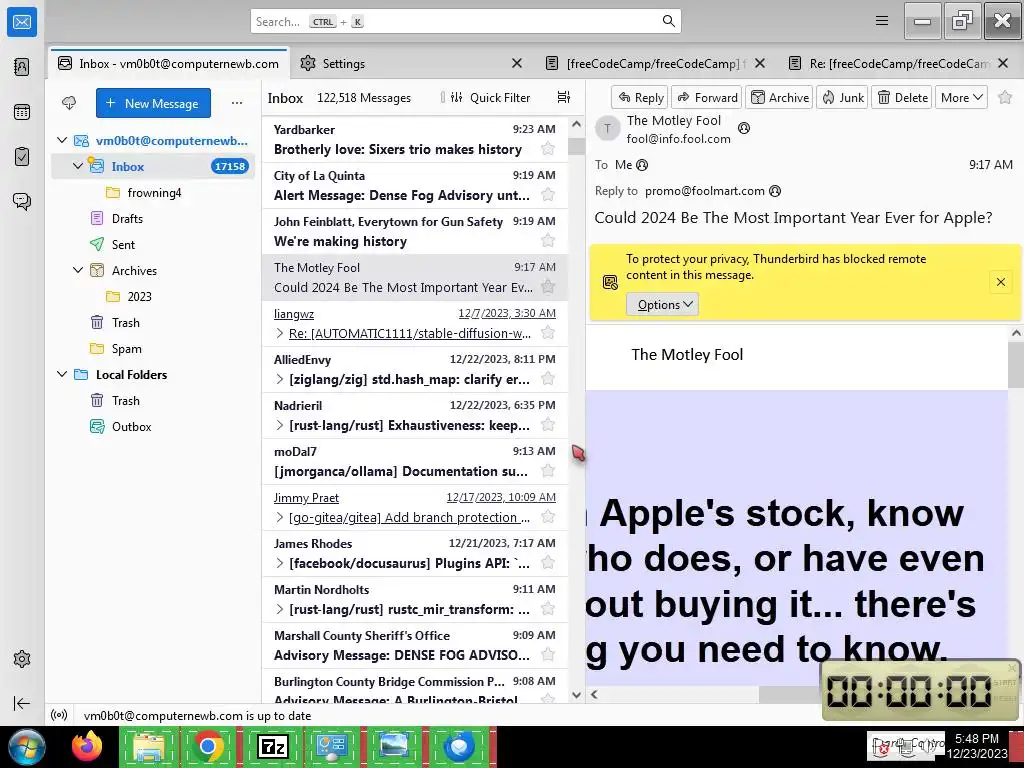Open the Mail space in the sidebar
The height and width of the screenshot is (768, 1024).
pyautogui.click(x=22, y=22)
